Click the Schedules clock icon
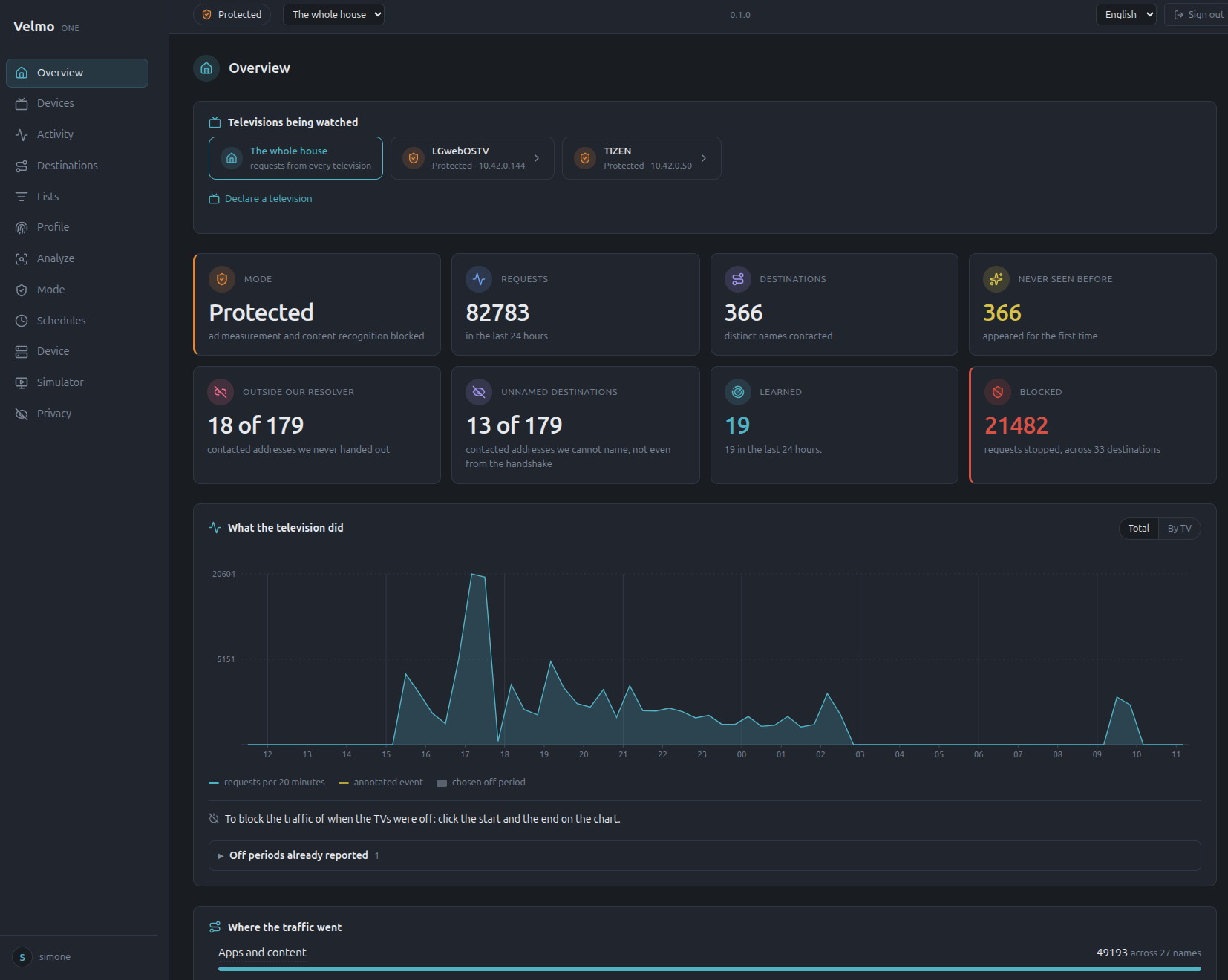 click(22, 321)
